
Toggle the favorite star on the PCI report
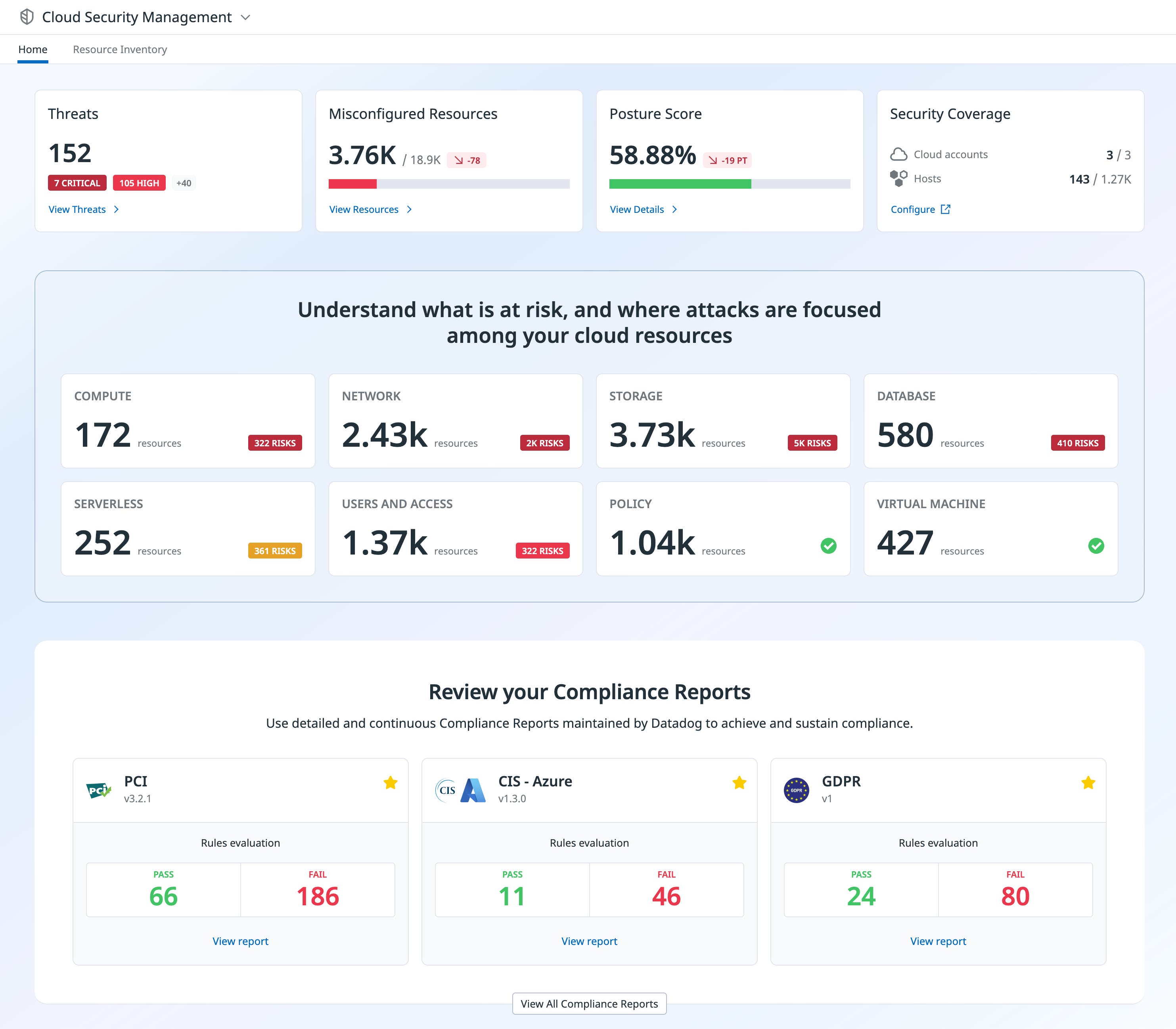click(391, 782)
